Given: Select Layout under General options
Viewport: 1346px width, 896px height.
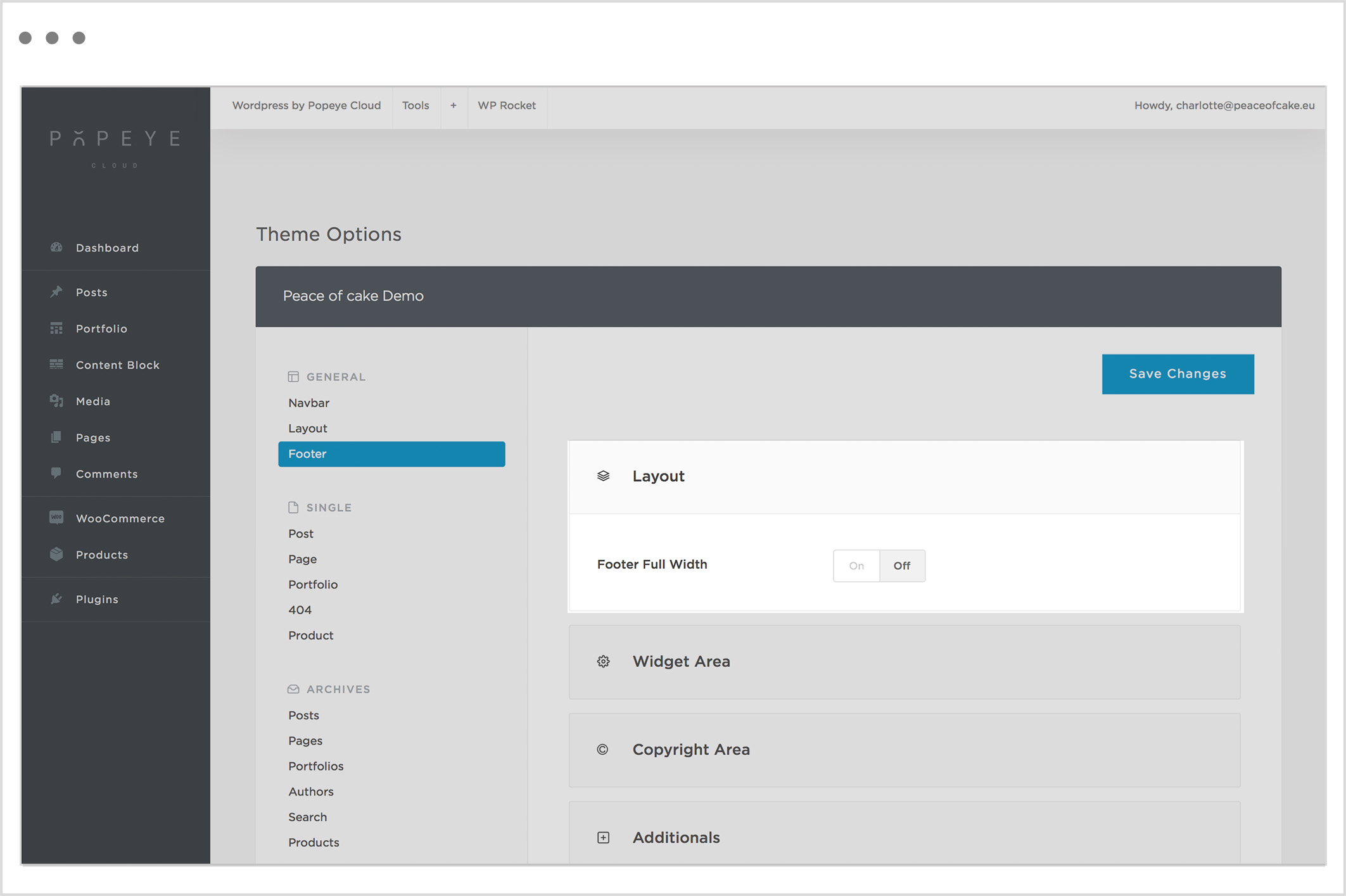Looking at the screenshot, I should pos(308,428).
